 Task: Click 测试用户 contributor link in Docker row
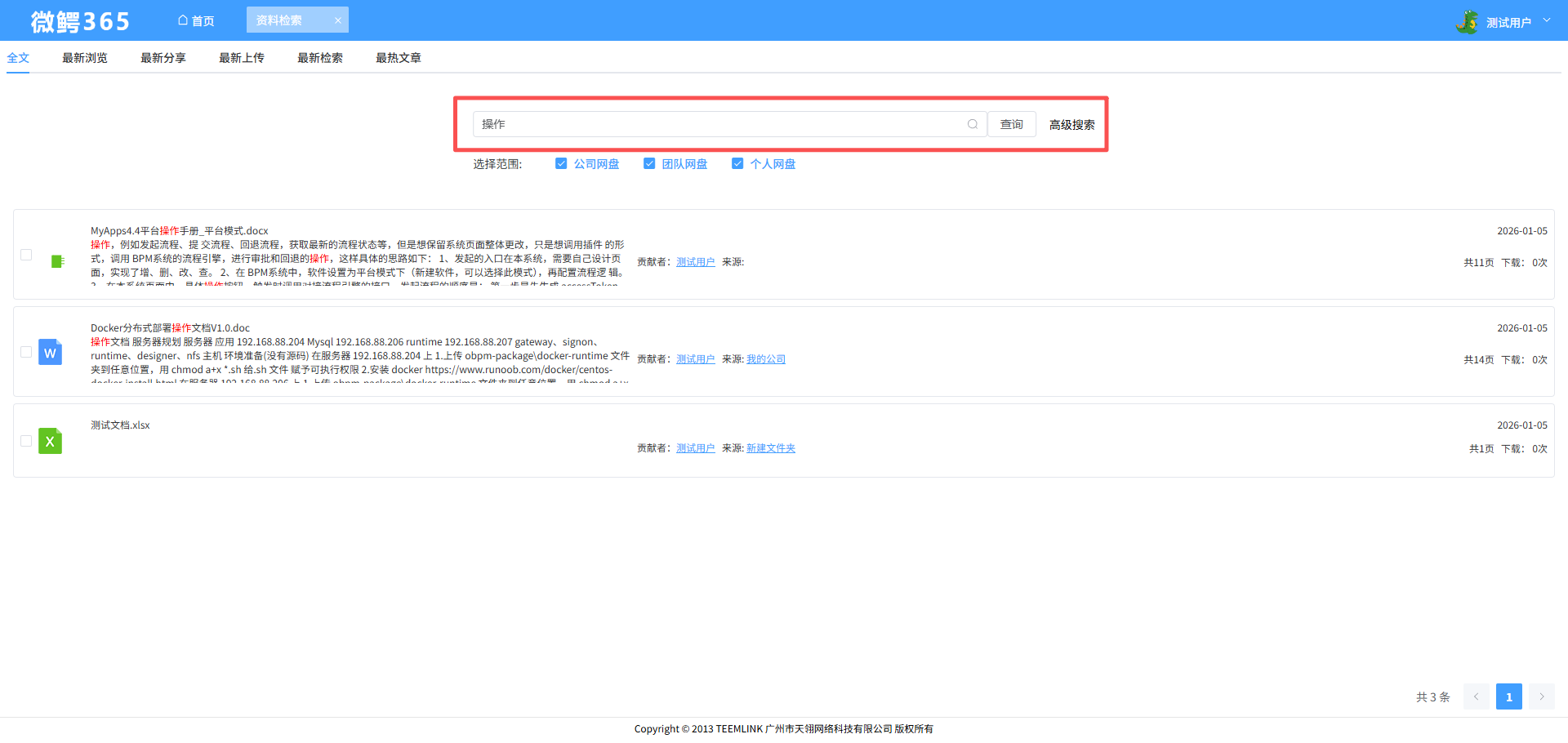coord(696,359)
